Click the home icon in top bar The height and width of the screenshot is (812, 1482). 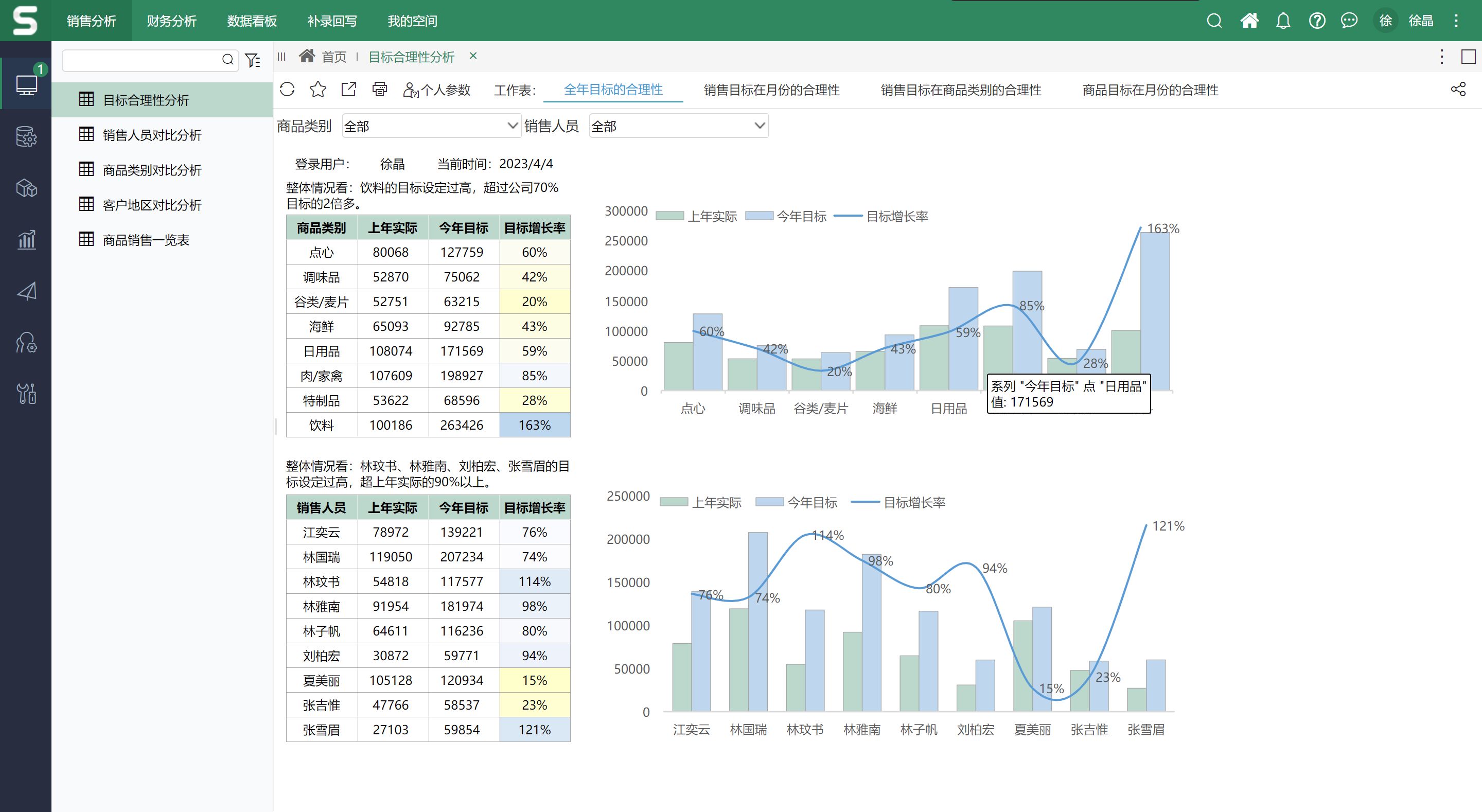click(1249, 21)
